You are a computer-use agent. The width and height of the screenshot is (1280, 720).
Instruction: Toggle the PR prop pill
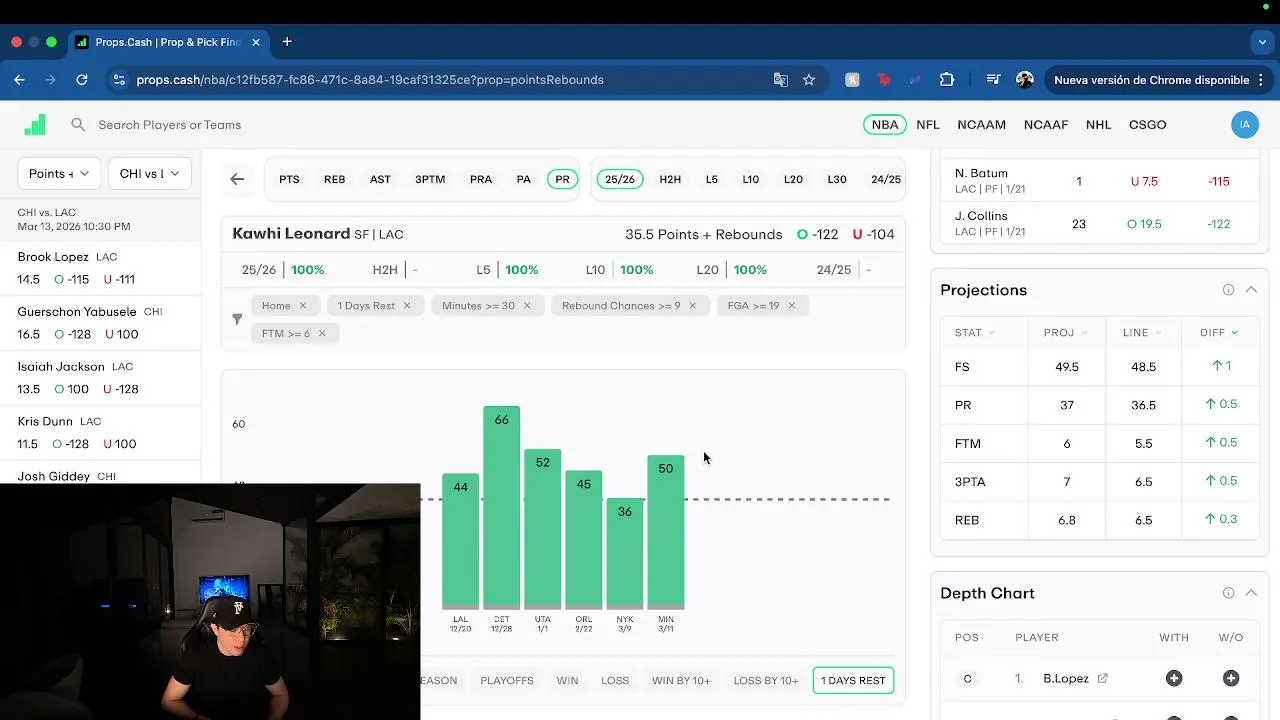pyautogui.click(x=562, y=180)
